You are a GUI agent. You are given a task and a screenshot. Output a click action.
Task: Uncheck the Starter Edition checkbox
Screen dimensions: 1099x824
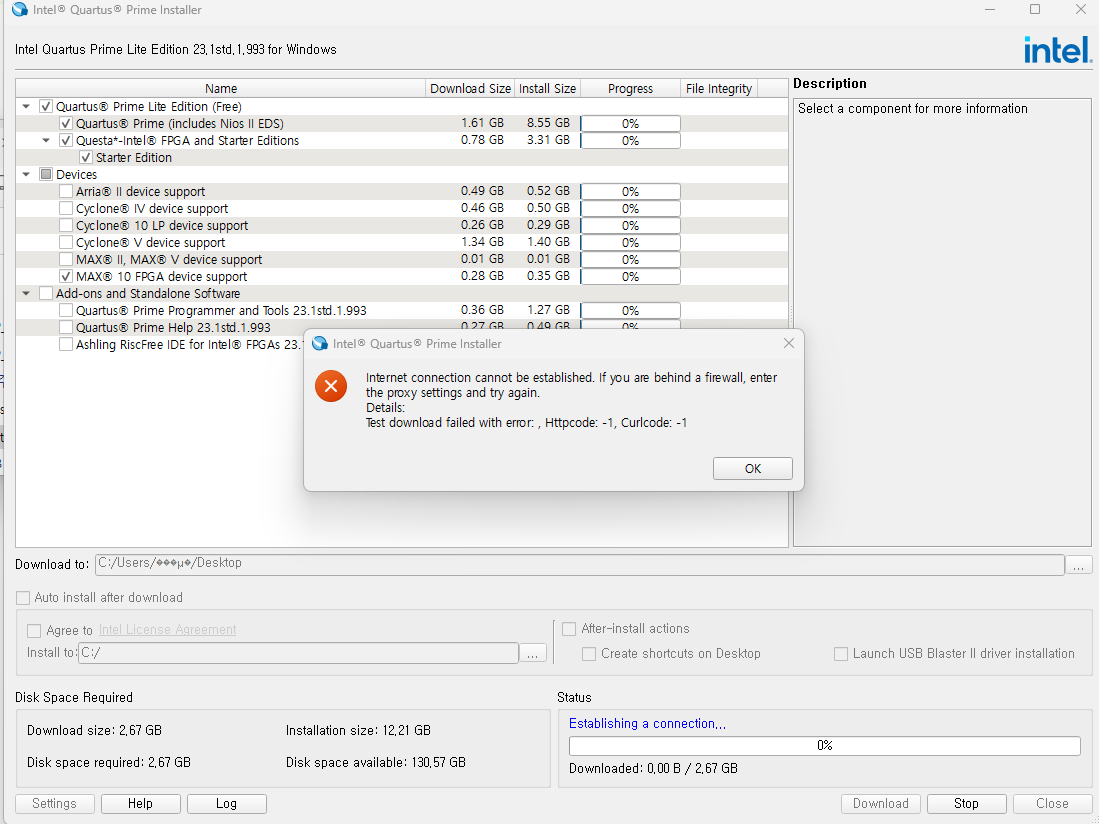point(86,158)
